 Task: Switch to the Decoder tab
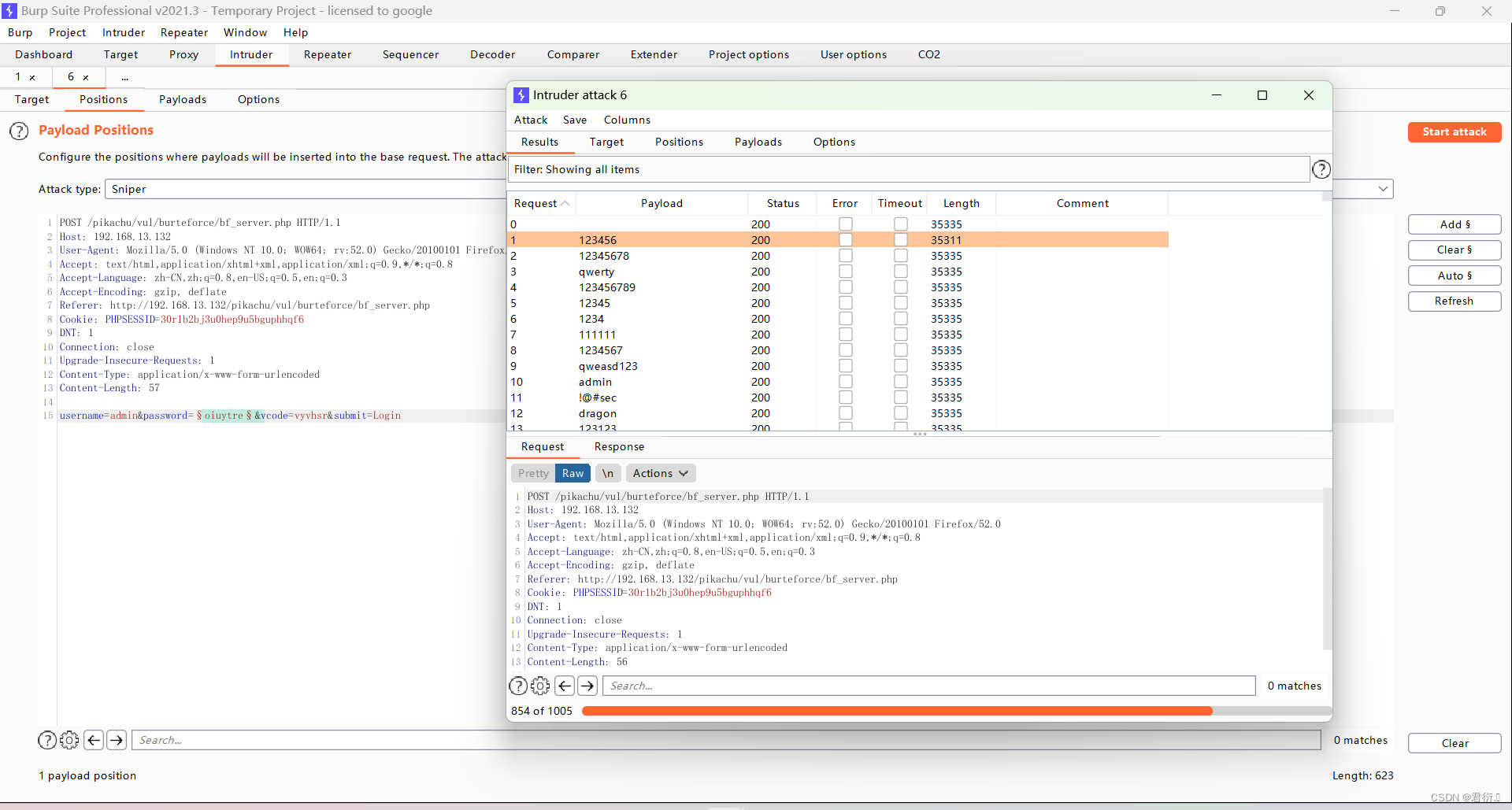[x=492, y=54]
